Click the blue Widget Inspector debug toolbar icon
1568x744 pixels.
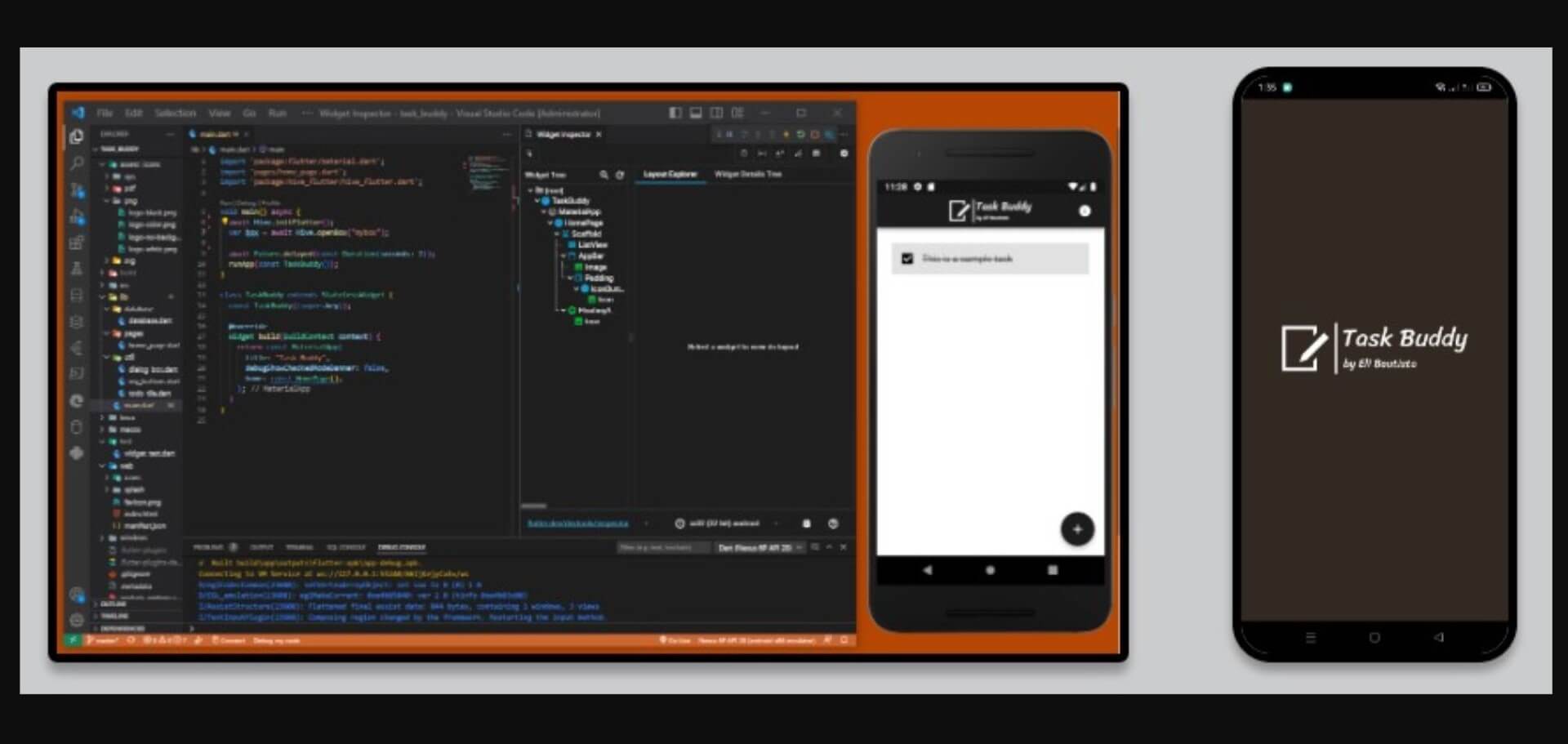coord(829,134)
